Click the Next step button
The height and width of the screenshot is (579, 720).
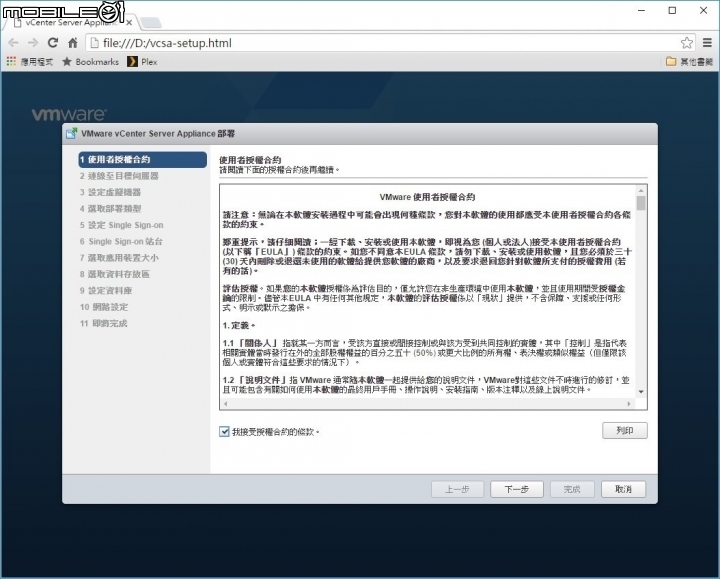pyautogui.click(x=517, y=489)
